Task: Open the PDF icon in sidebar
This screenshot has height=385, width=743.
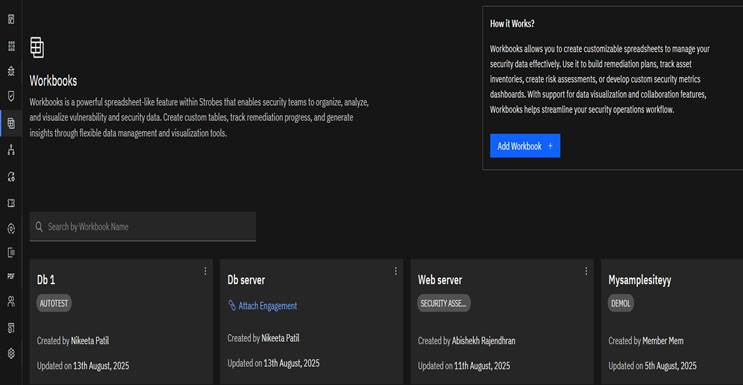Action: [x=11, y=276]
